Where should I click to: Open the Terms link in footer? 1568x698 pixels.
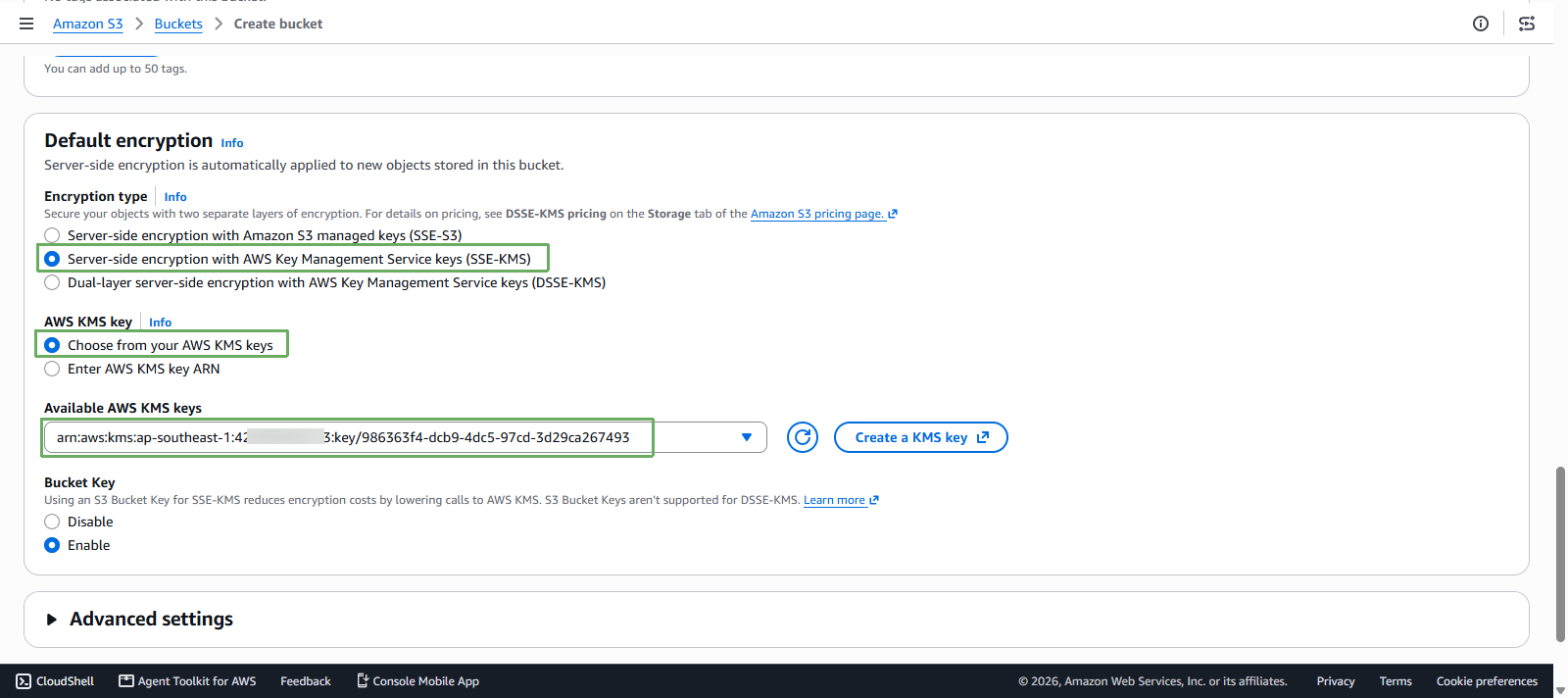[x=1396, y=681]
